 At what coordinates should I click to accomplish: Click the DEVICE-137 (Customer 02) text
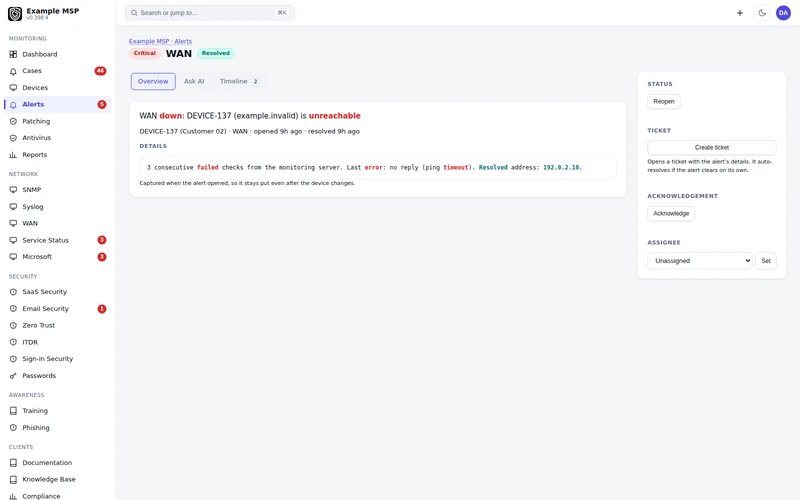coord(183,131)
